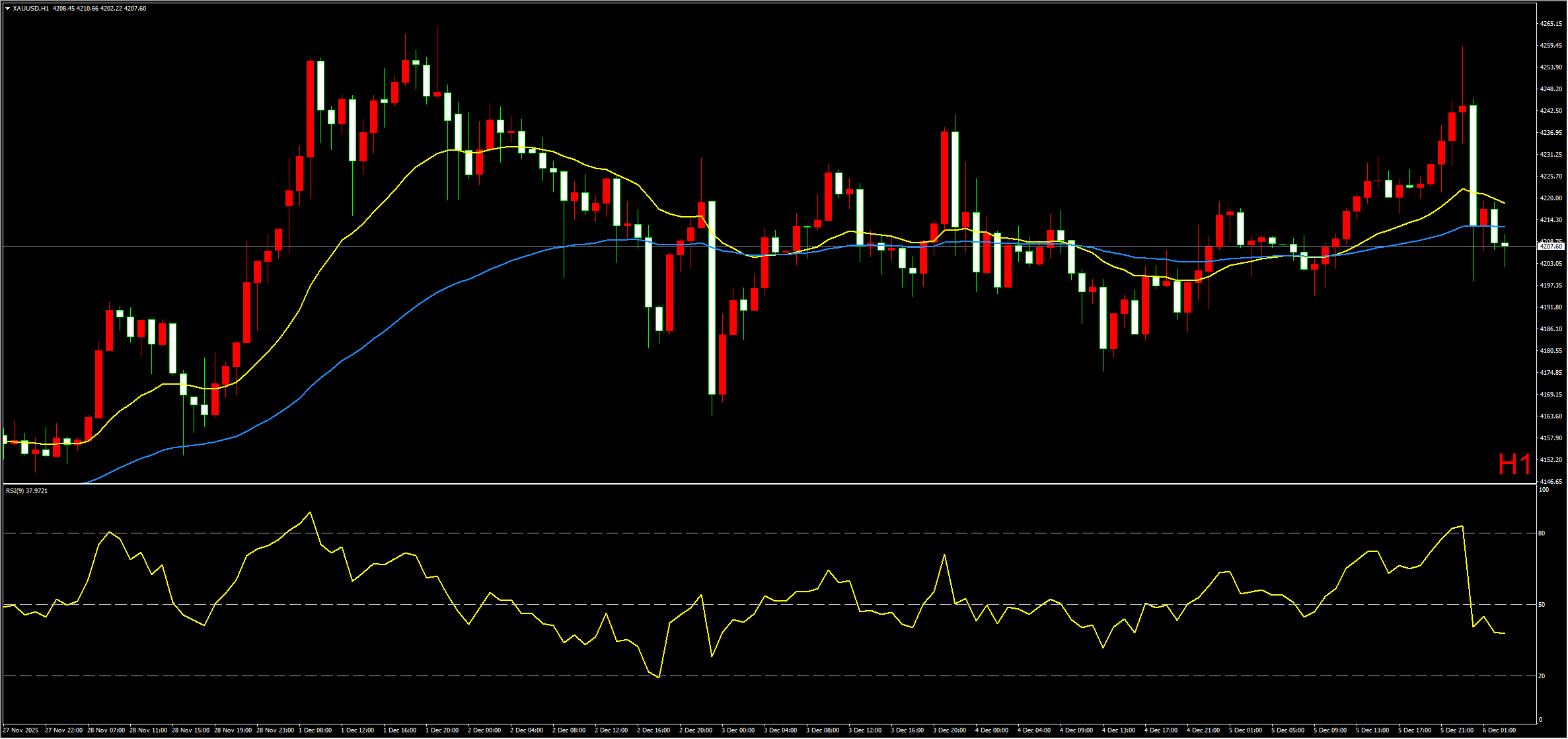The height and width of the screenshot is (739, 1568).
Task: Click the XAUUSD,H1 symbol title text
Action: tap(30, 9)
